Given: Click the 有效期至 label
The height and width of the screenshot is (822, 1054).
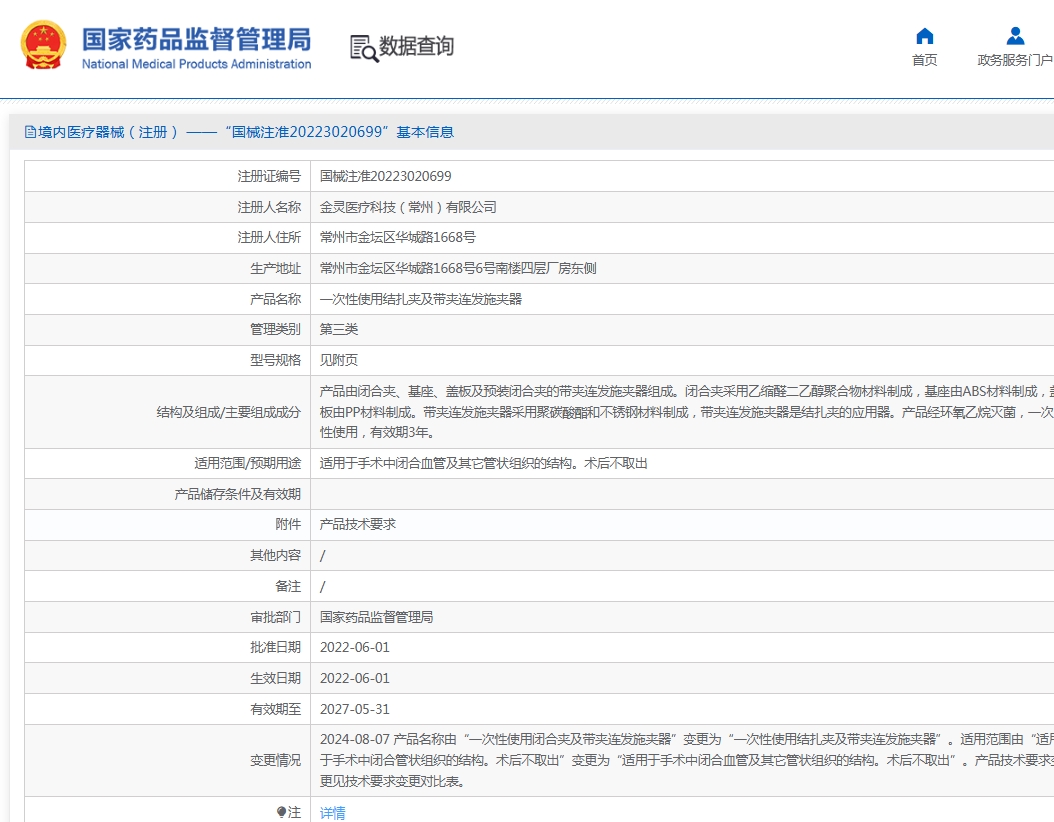Looking at the screenshot, I should click(x=276, y=709).
